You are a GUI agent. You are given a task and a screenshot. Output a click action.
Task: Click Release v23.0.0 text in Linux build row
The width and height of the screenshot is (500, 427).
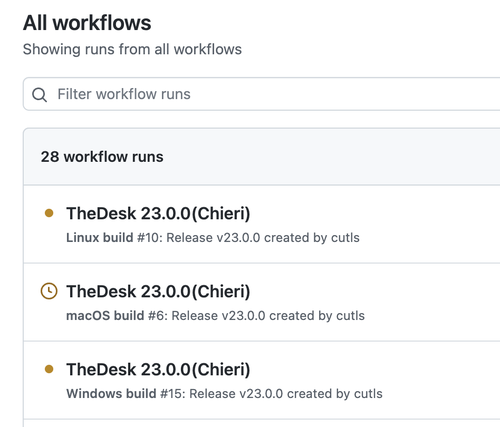tap(213, 238)
